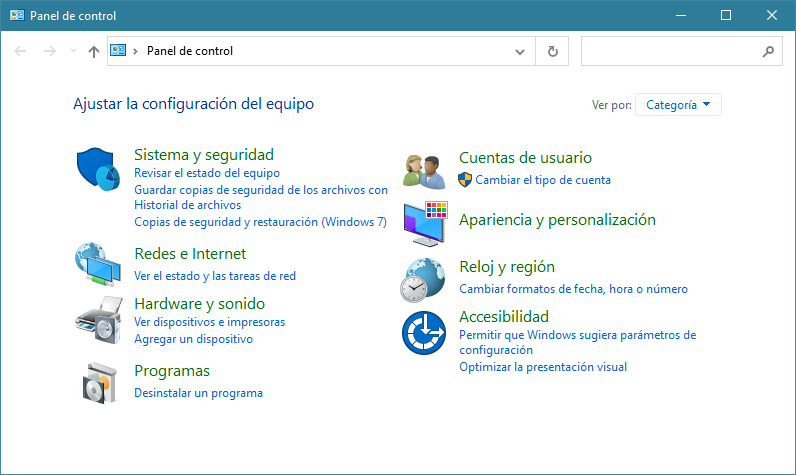Click the Programas disc box icon
Image resolution: width=796 pixels, height=475 pixels.
[99, 381]
